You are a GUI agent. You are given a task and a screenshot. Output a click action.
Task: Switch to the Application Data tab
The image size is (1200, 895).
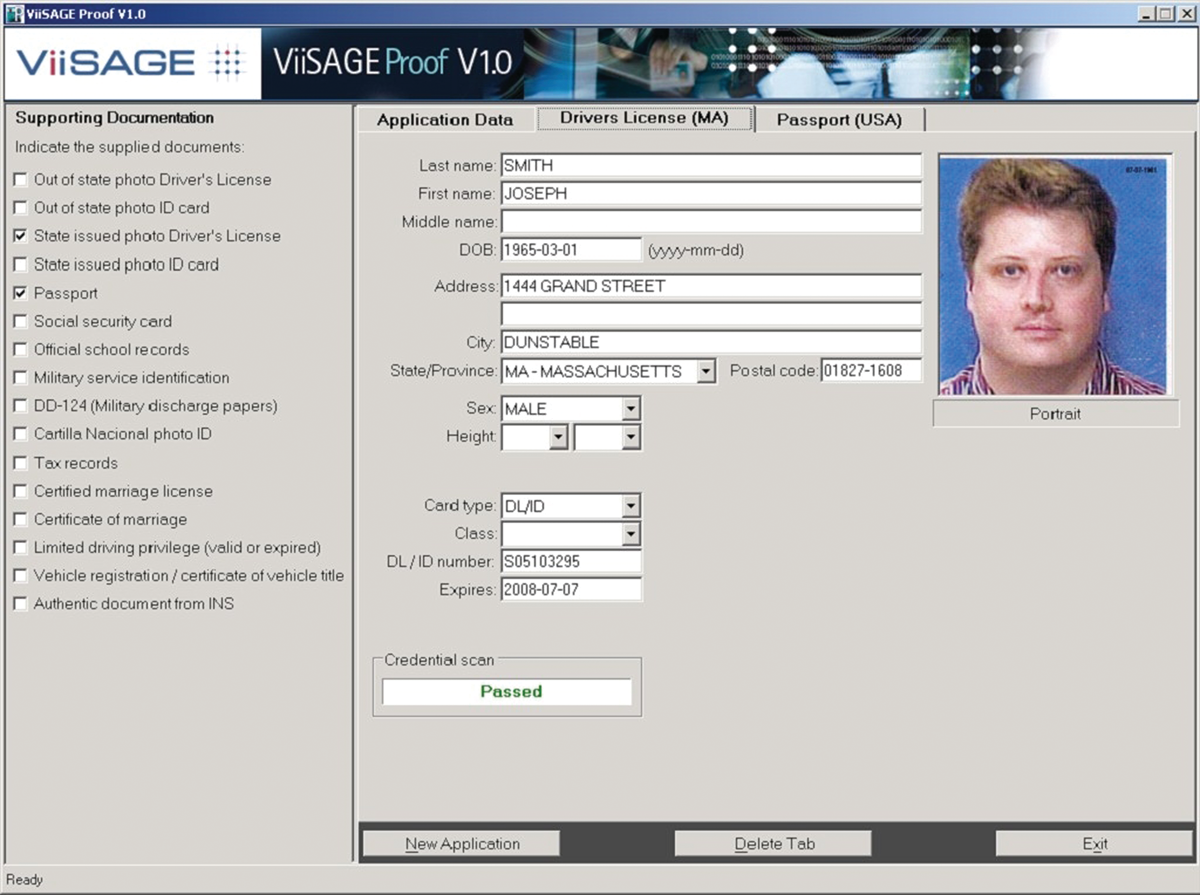(444, 119)
